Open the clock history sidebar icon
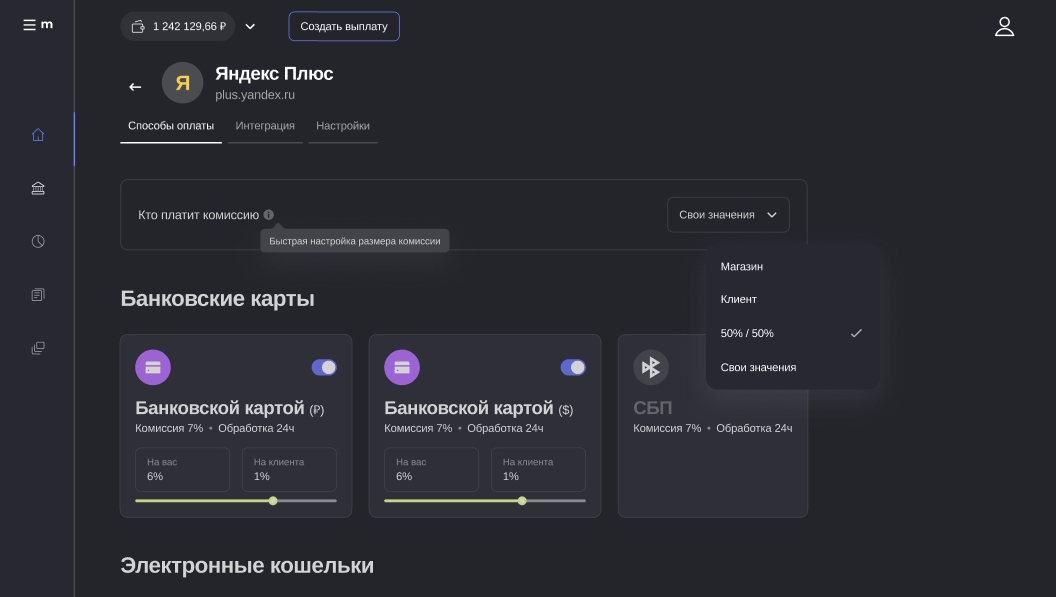The height and width of the screenshot is (597, 1056). click(x=38, y=241)
